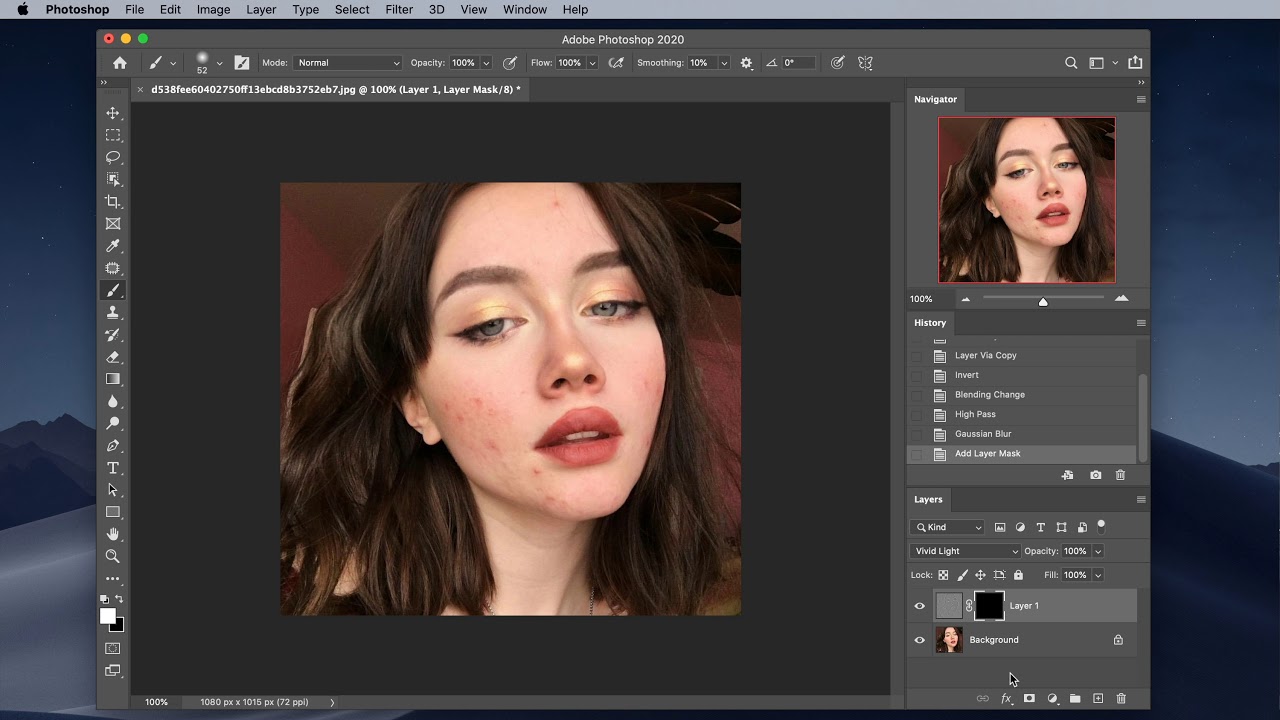Viewport: 1280px width, 720px height.
Task: Select the Eyedropper tool
Action: click(x=113, y=246)
